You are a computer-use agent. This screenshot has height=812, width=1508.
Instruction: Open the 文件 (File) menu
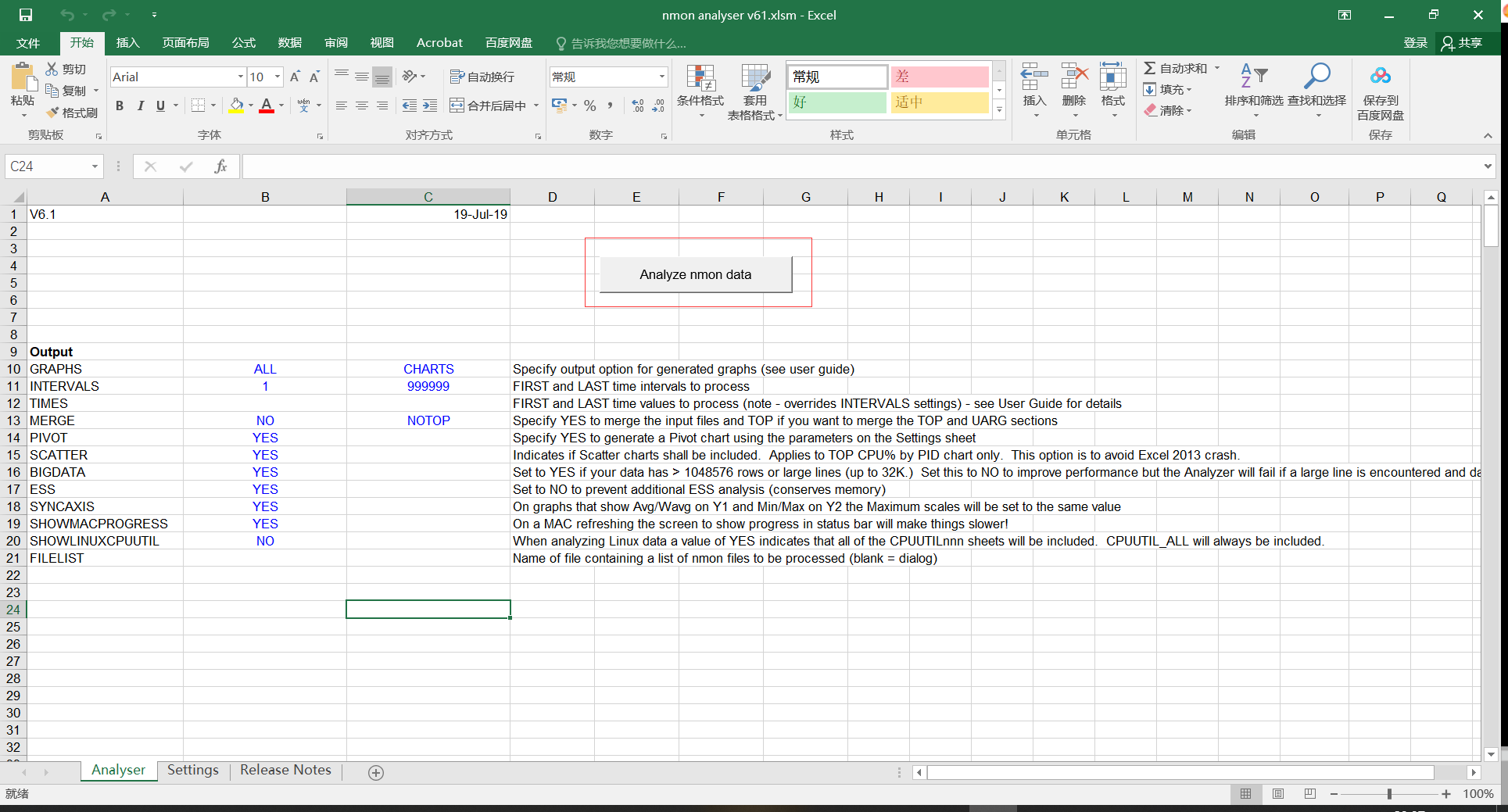click(x=28, y=43)
